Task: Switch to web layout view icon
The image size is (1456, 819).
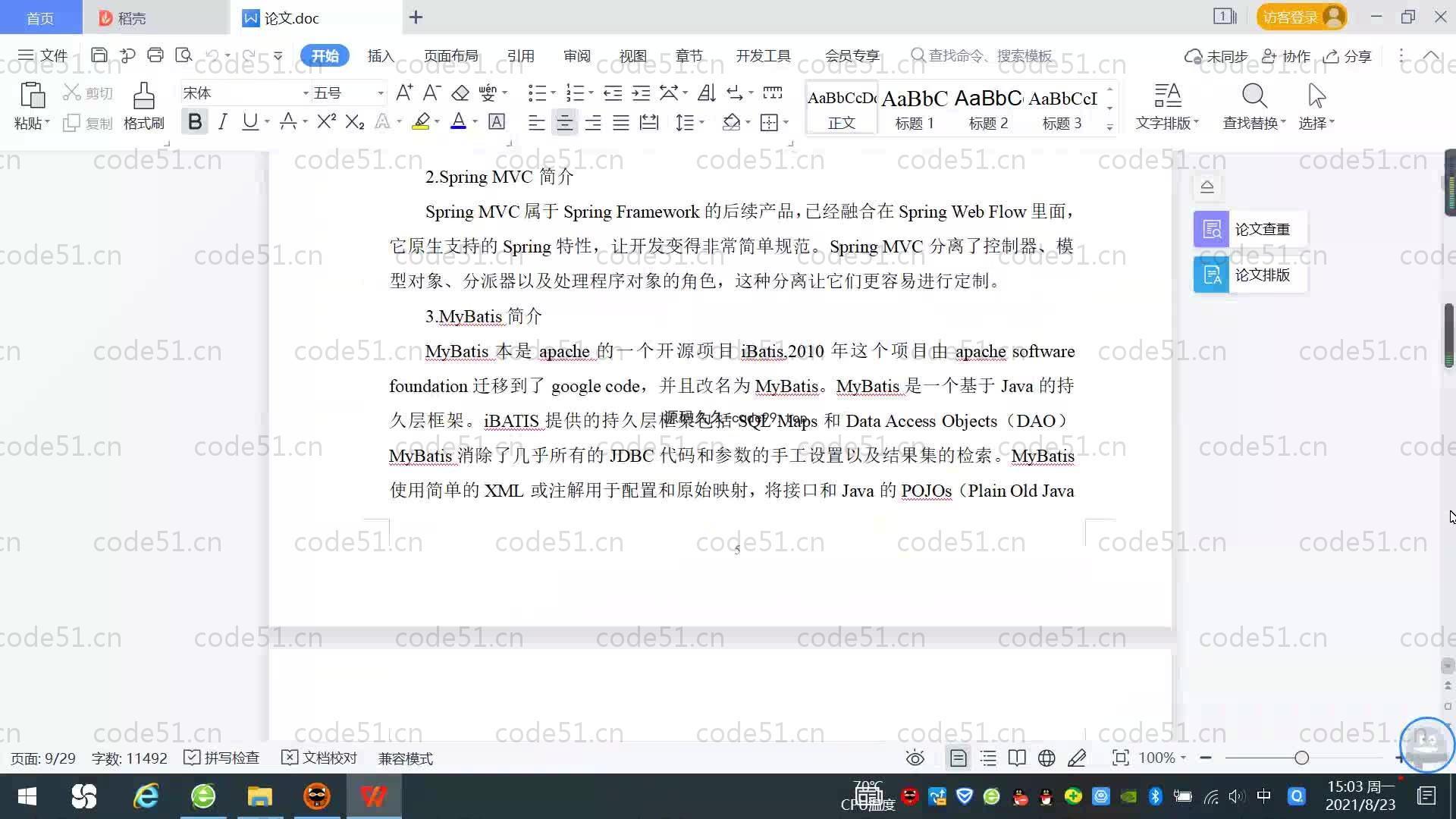Action: point(1046,758)
